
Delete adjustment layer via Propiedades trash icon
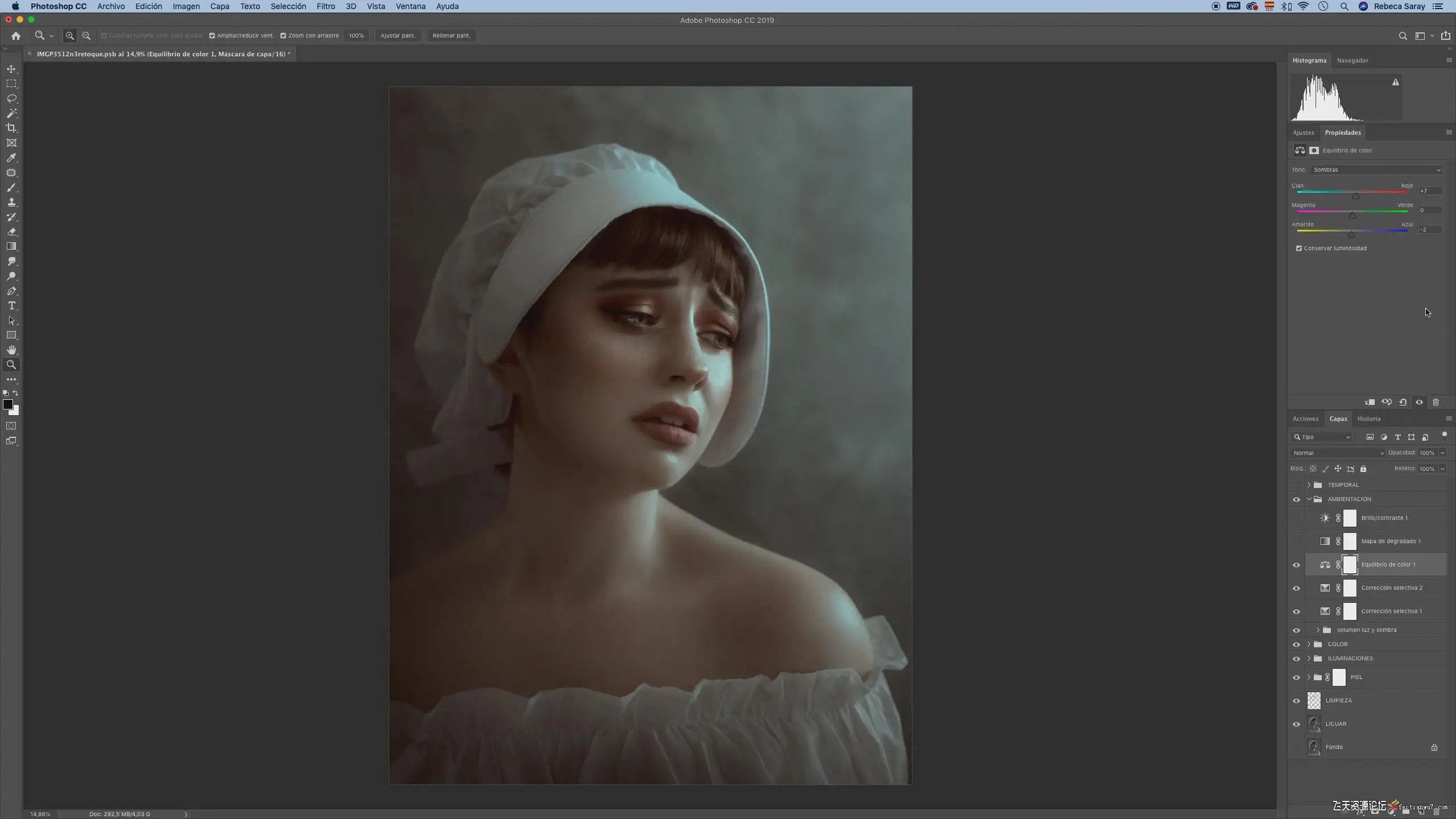pyautogui.click(x=1436, y=402)
